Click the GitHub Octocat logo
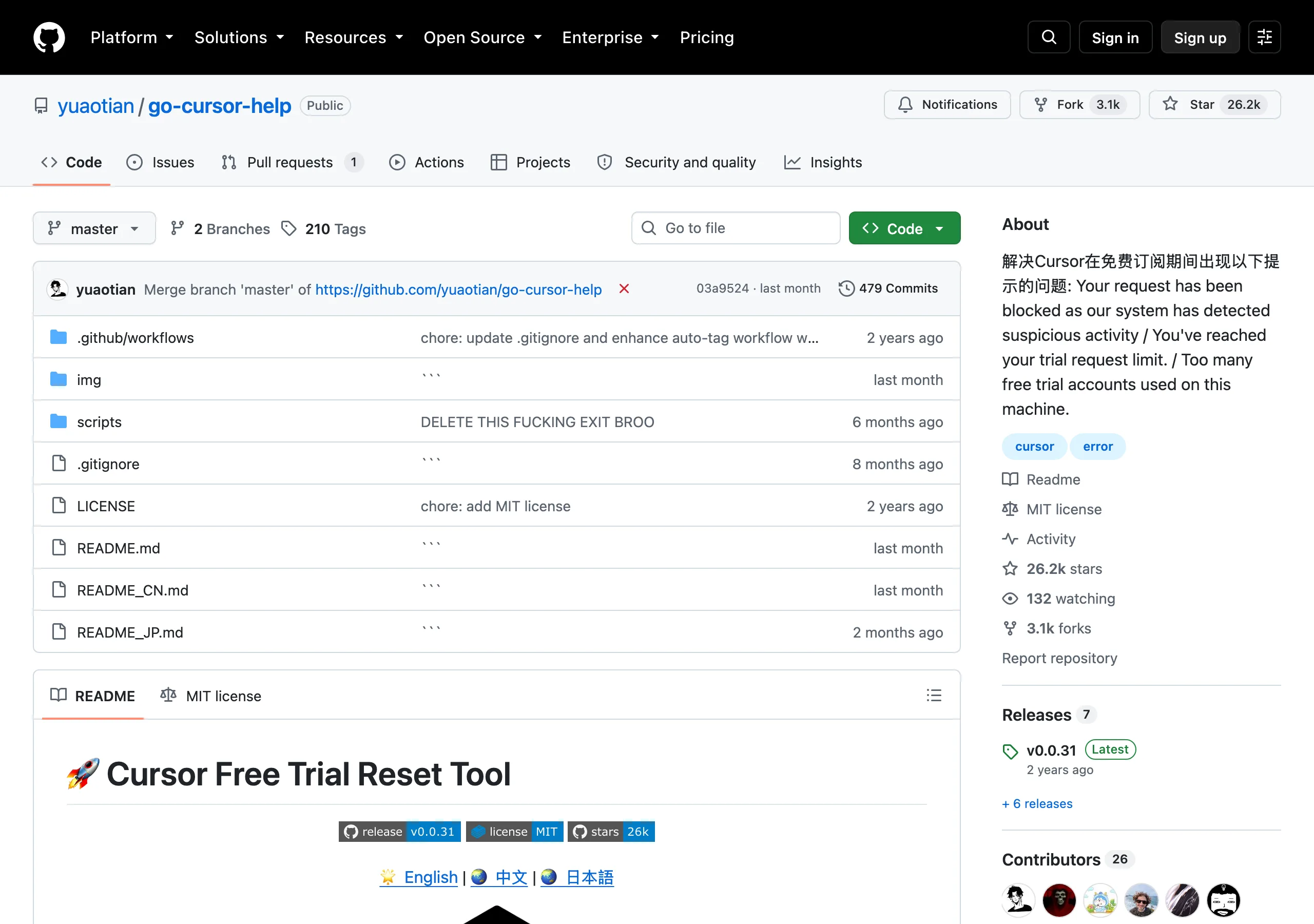1314x924 pixels. (x=49, y=37)
